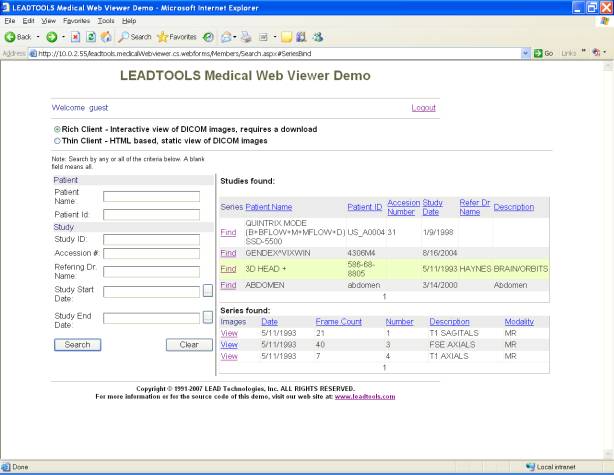Image resolution: width=614 pixels, height=475 pixels.
Task: Sort series by the Frame Count header
Action: pyautogui.click(x=339, y=322)
